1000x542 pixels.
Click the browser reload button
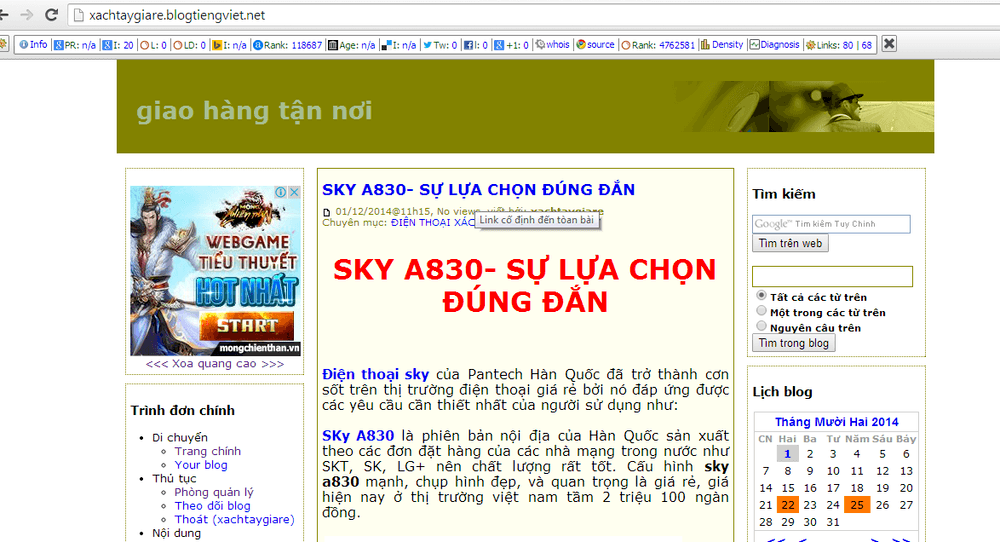tap(52, 15)
